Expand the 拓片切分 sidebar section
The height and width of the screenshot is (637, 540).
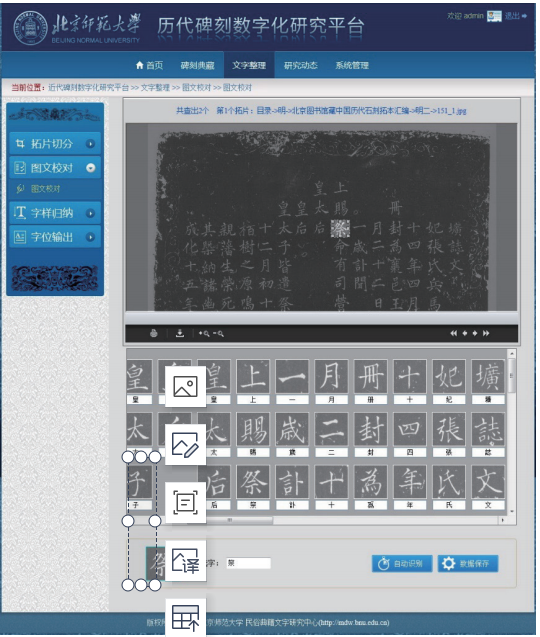90,143
